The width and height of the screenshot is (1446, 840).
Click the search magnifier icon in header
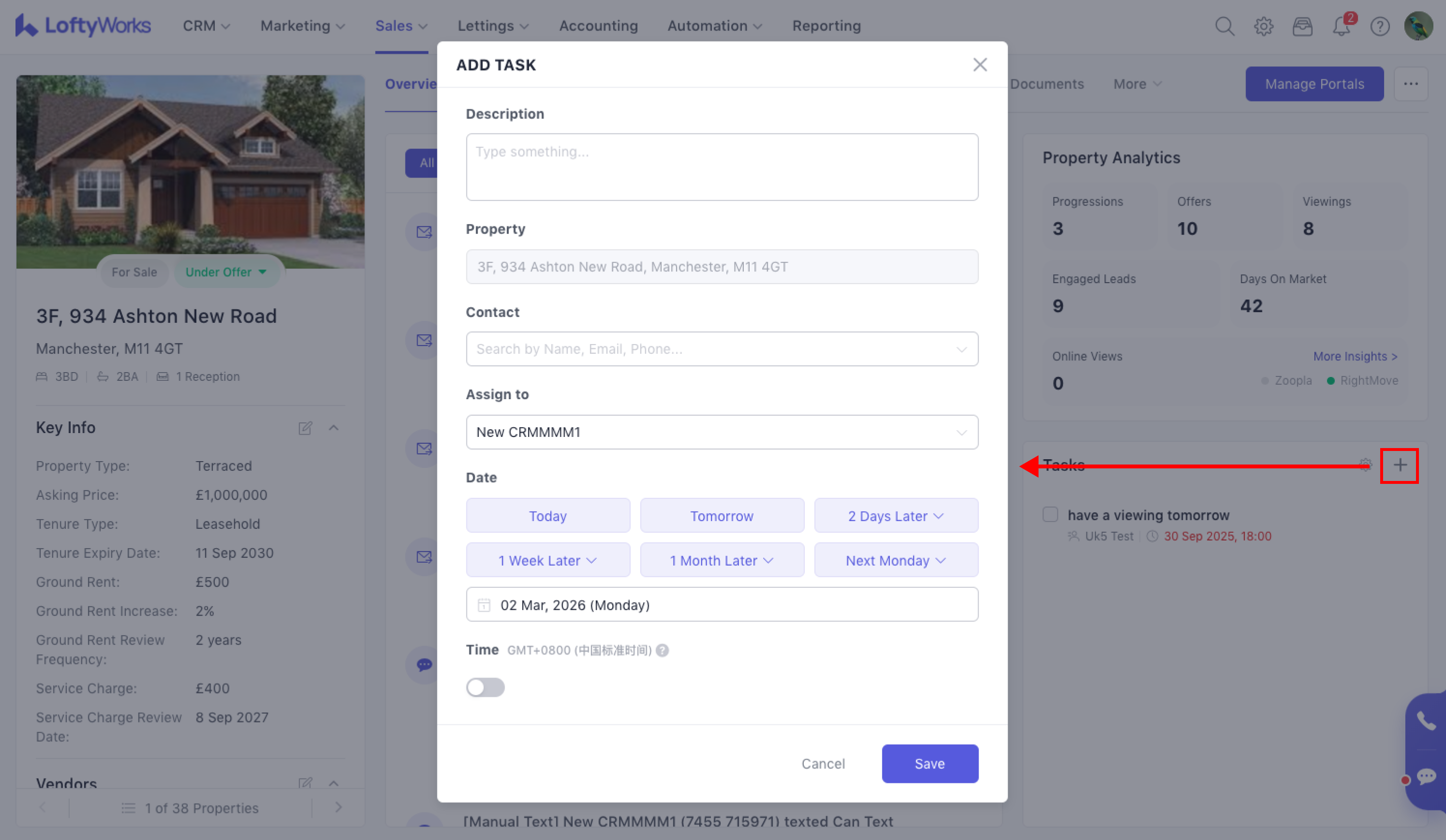[1224, 27]
